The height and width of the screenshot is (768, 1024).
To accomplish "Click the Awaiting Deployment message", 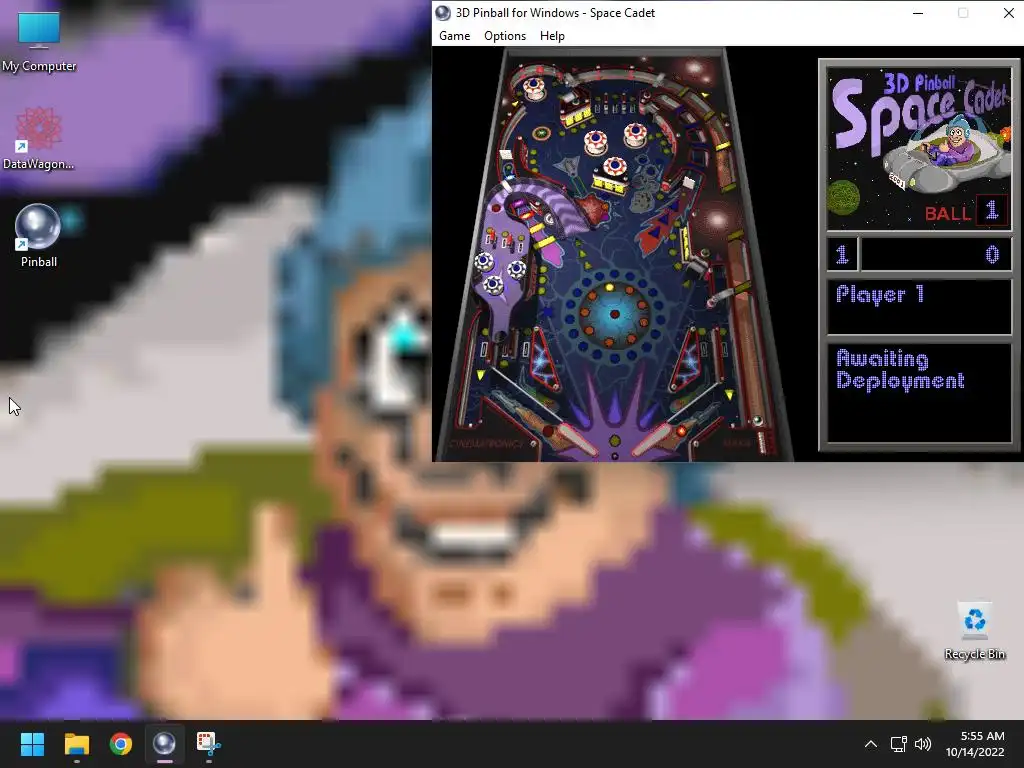I will [x=900, y=370].
